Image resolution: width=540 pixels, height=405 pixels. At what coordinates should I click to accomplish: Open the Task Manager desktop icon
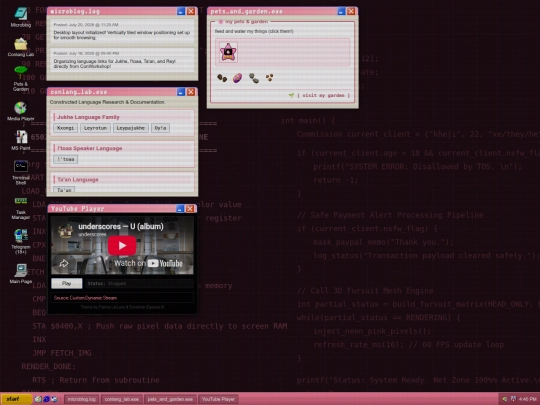point(21,208)
